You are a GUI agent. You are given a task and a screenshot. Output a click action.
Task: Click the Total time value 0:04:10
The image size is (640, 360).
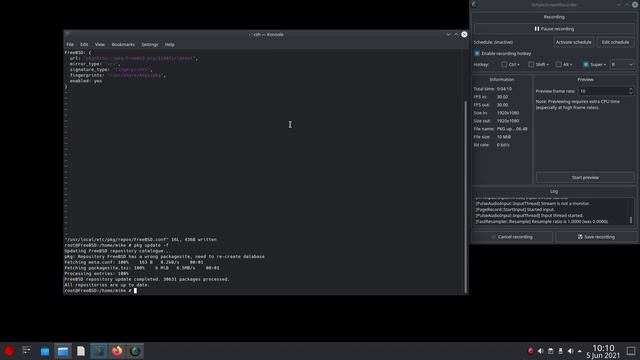(x=504, y=89)
